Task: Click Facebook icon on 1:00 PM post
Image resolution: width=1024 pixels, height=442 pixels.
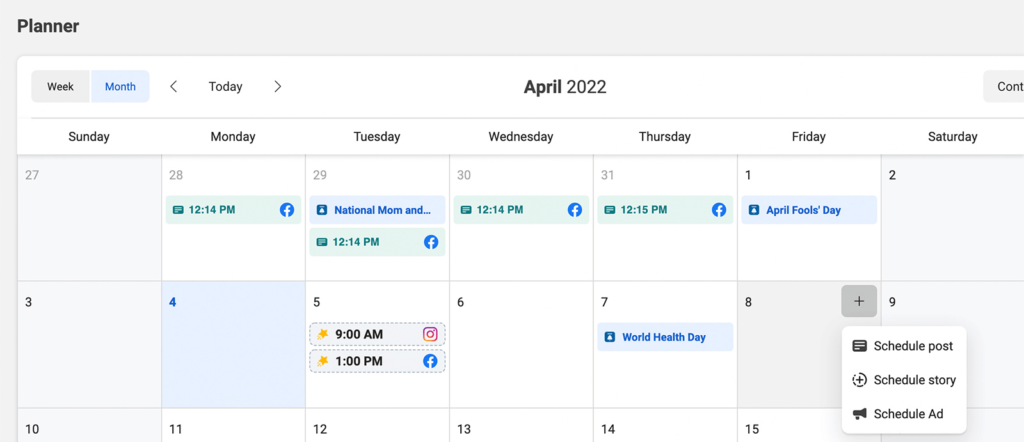Action: tap(430, 361)
